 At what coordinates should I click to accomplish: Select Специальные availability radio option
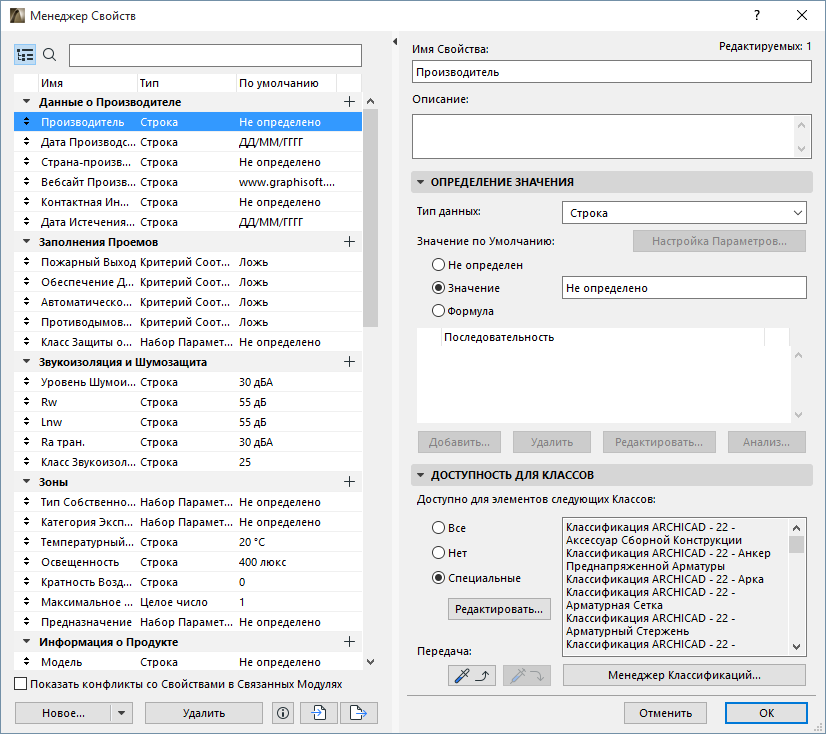click(438, 578)
